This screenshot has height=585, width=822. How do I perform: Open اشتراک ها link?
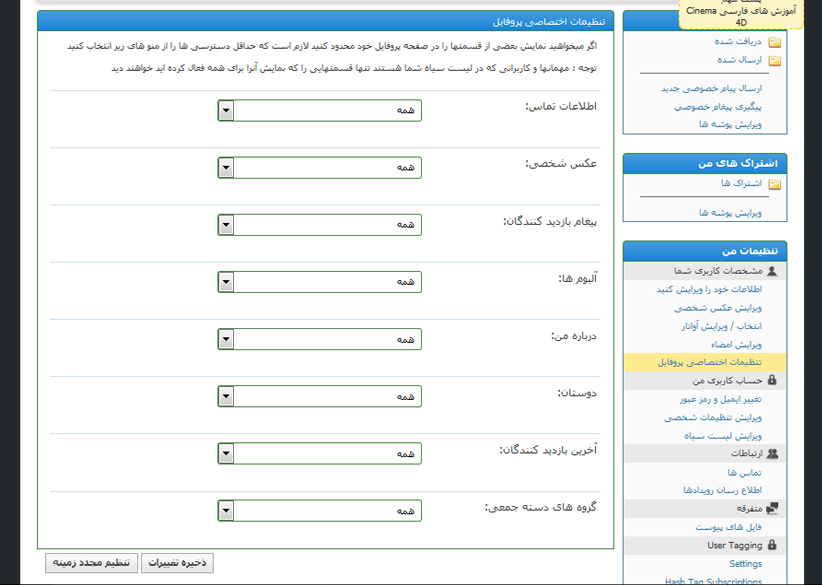pos(741,183)
